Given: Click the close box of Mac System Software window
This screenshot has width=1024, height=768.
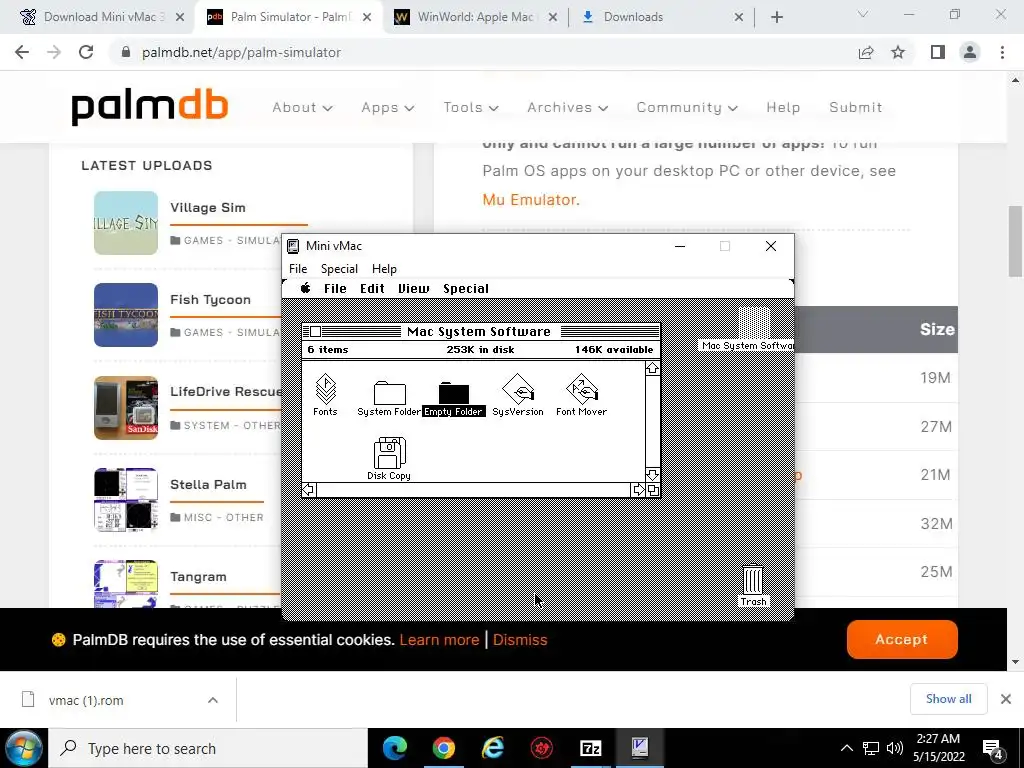Looking at the screenshot, I should [315, 332].
